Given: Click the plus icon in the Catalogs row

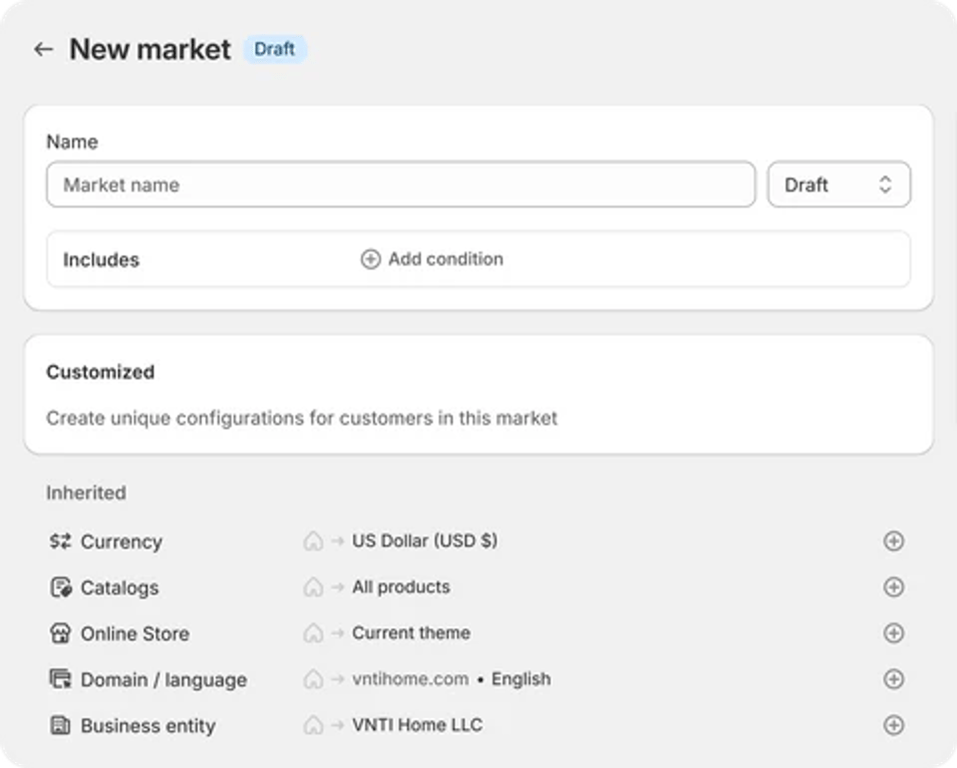Looking at the screenshot, I should pos(894,587).
